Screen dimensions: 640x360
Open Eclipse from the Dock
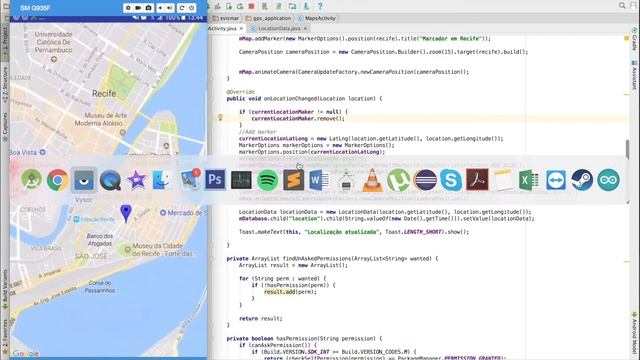425,180
